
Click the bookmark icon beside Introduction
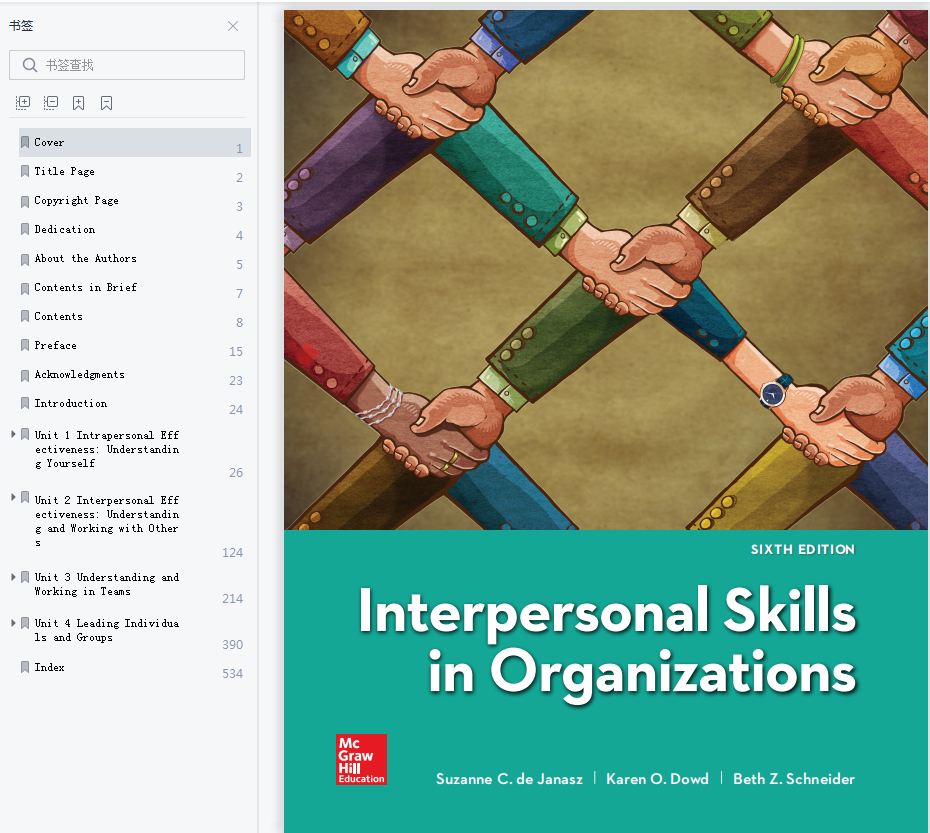(25, 403)
